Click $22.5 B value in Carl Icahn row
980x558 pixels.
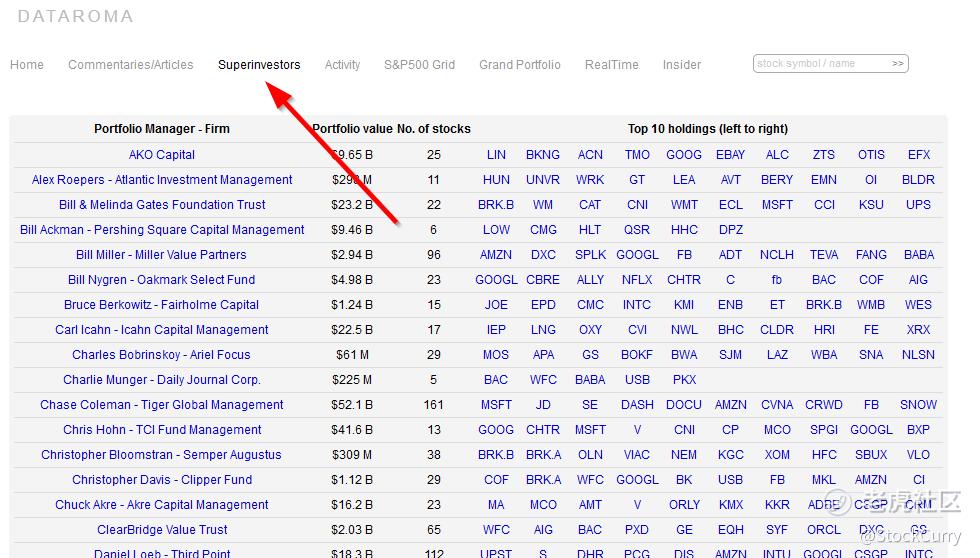pos(352,330)
